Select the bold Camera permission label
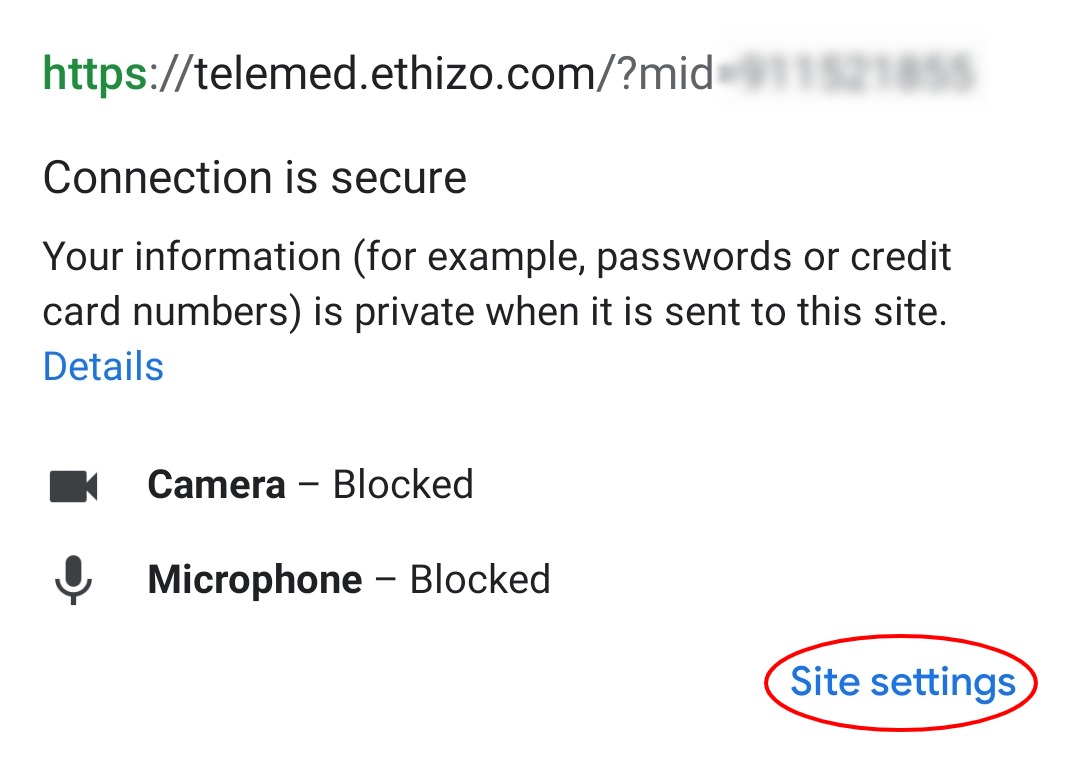 [216, 485]
